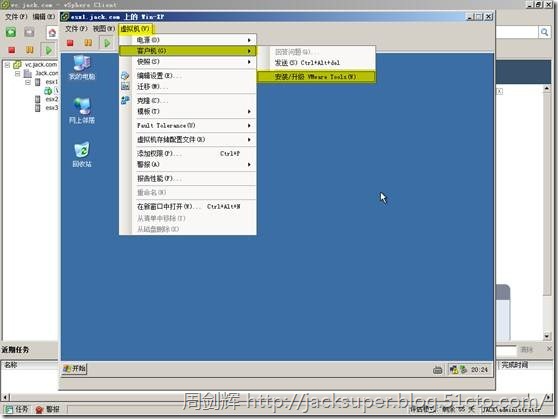Select the 我的电脑 desktop icon
Screen dimensions: 558x419
[82, 68]
